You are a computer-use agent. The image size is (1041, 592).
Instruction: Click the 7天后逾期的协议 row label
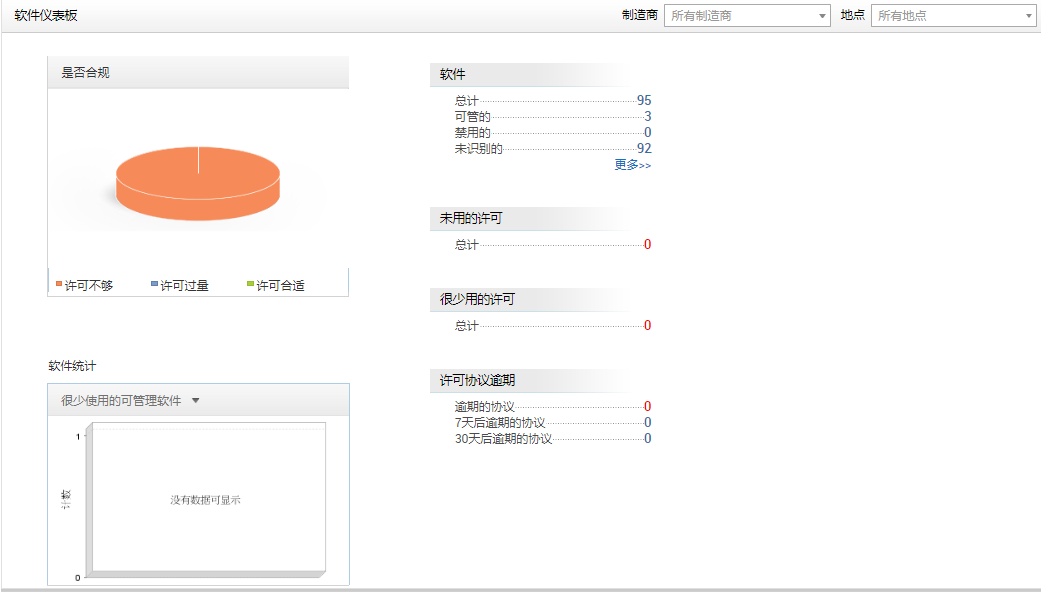tap(500, 422)
